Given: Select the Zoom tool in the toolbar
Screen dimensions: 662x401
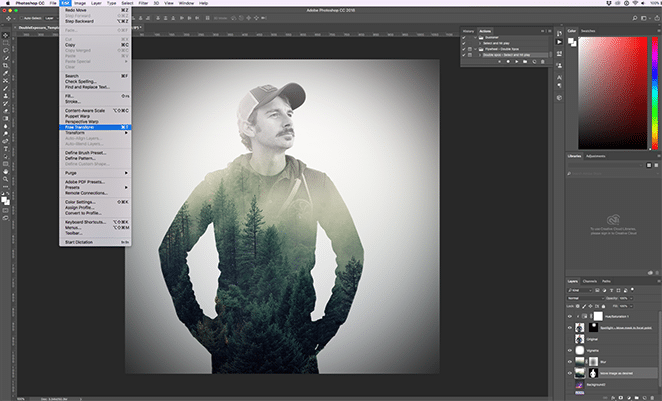Looking at the screenshot, I should pyautogui.click(x=5, y=179).
